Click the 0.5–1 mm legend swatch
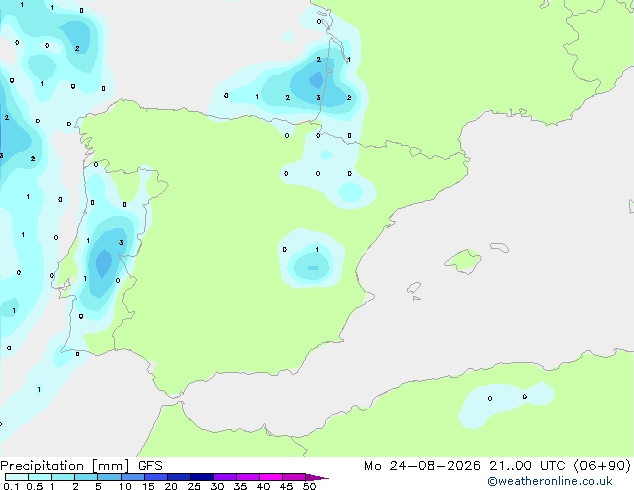This screenshot has width=634, height=490. (x=40, y=477)
